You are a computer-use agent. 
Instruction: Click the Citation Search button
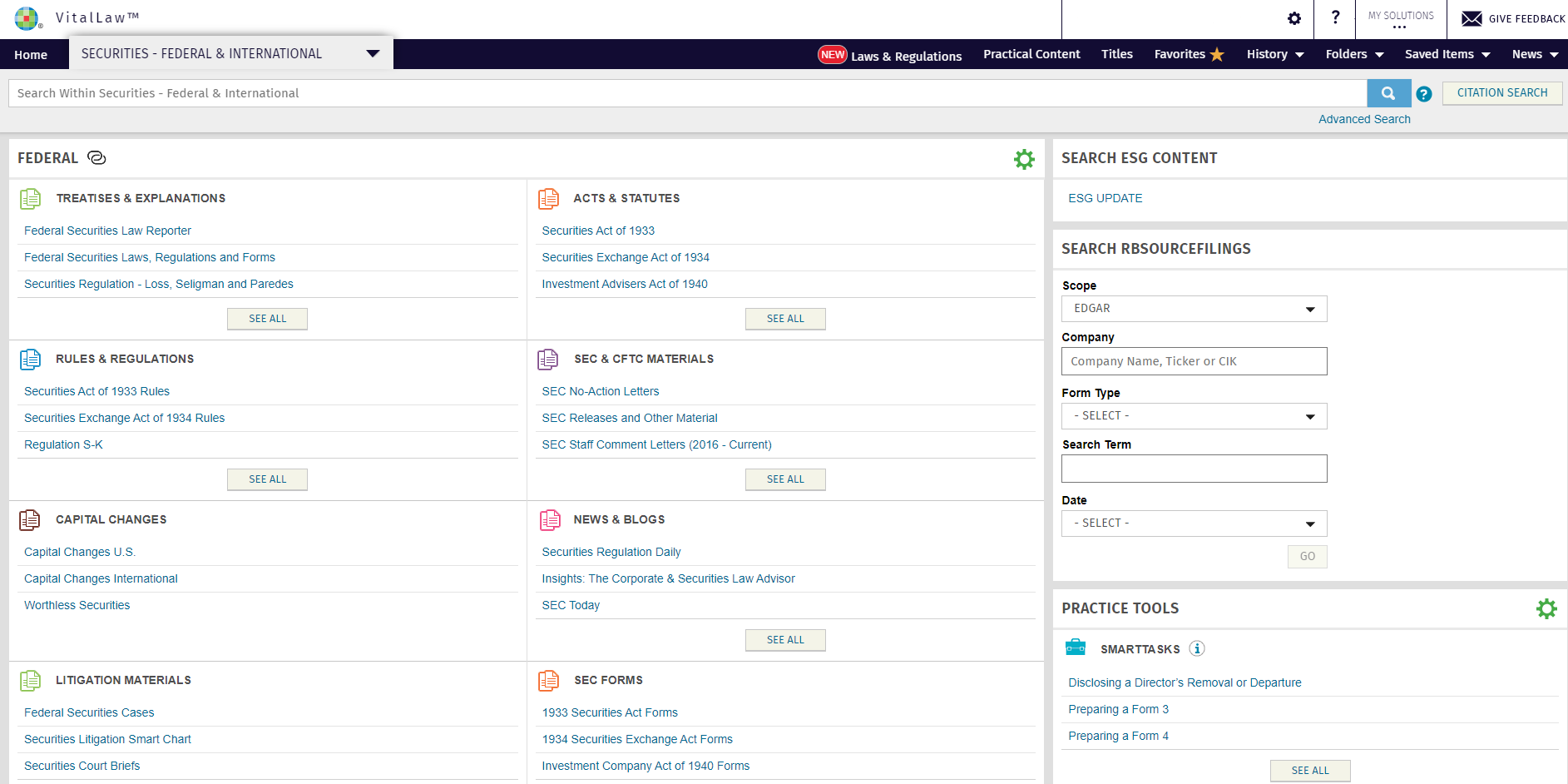[1501, 93]
